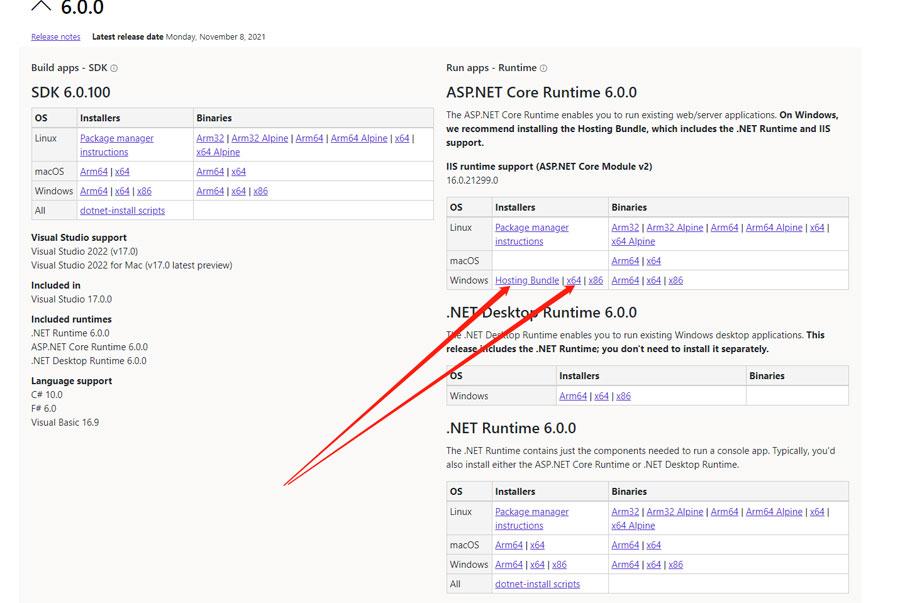
Task: Download SDK Windows x86 binary
Action: click(x=261, y=191)
